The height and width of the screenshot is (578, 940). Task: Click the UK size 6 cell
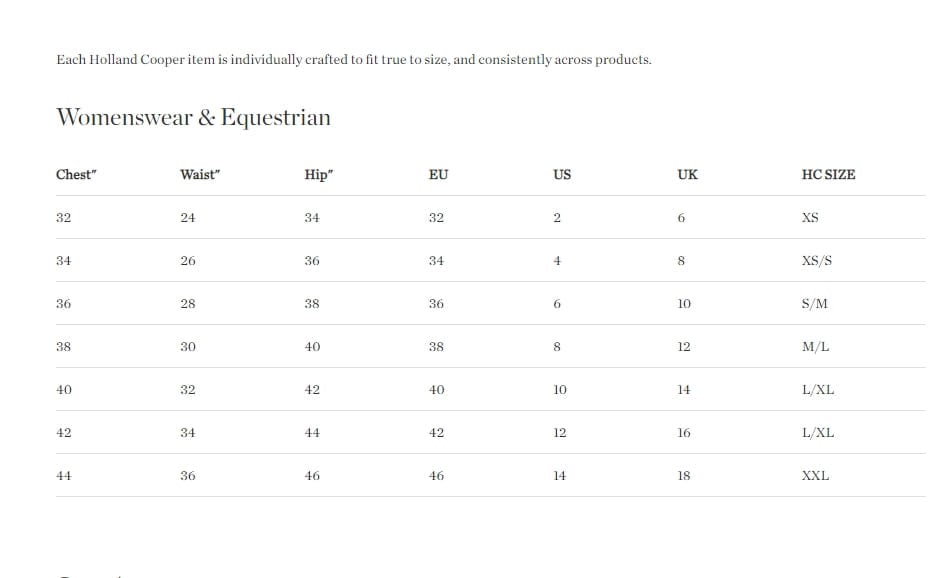tap(681, 218)
